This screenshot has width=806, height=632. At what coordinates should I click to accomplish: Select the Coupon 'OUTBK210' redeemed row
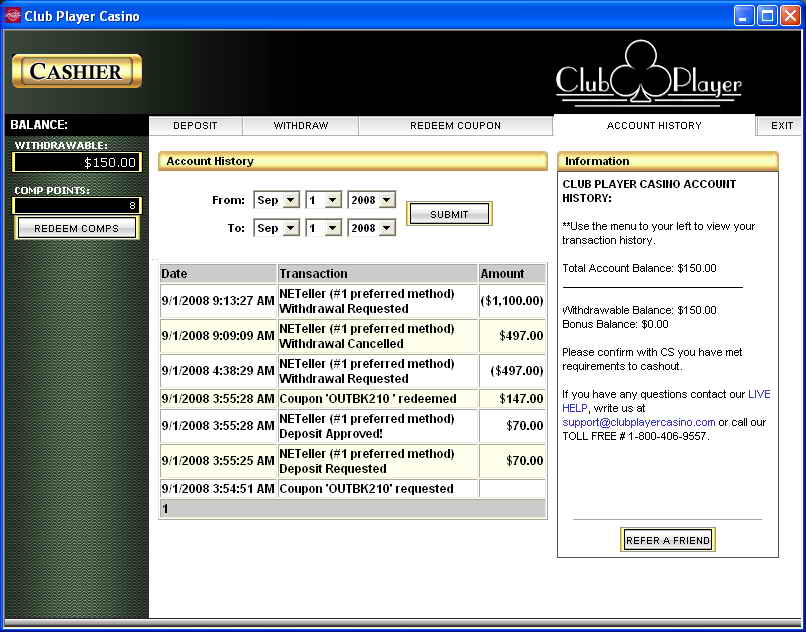(353, 399)
